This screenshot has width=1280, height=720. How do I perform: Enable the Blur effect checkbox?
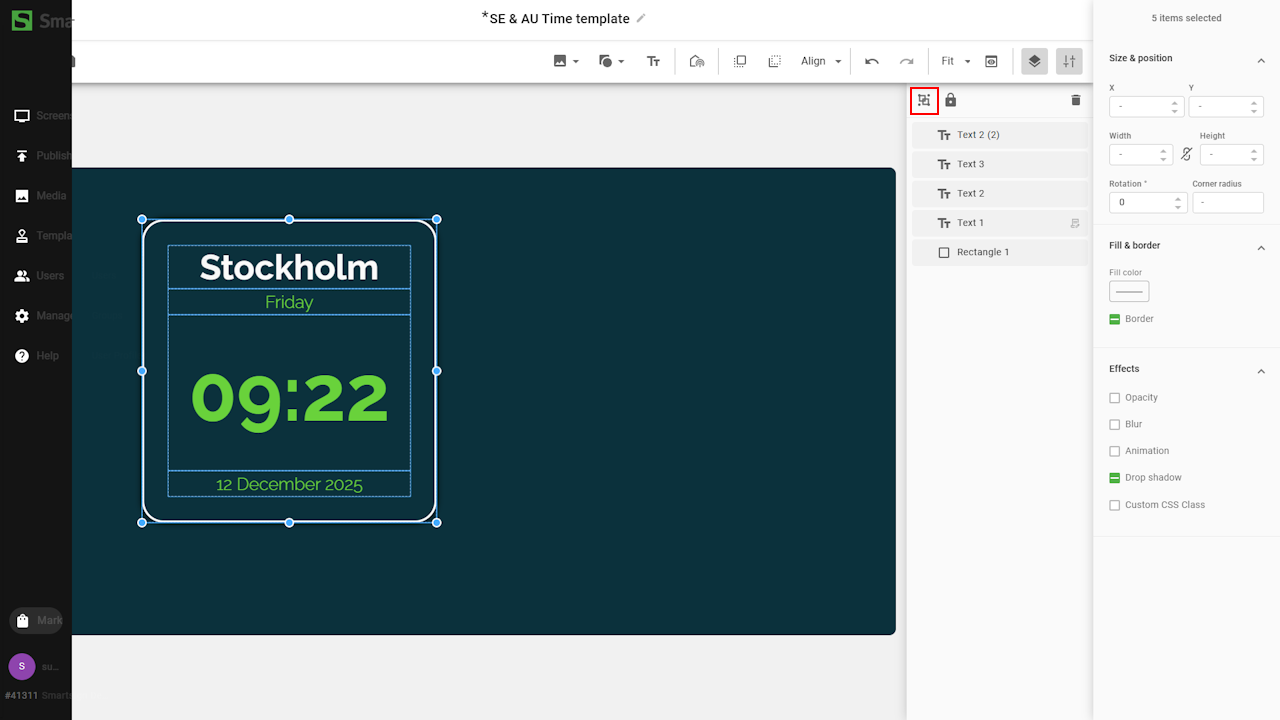click(1115, 424)
